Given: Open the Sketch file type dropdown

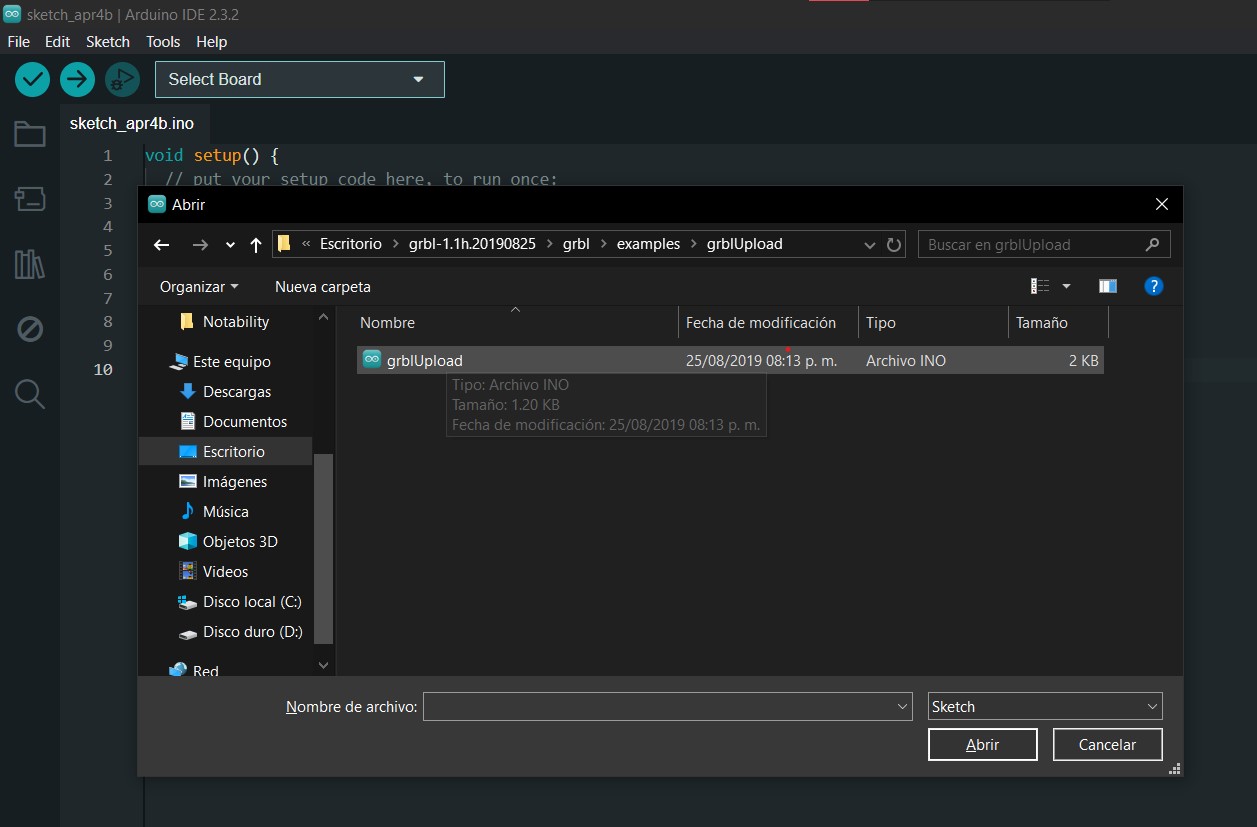Looking at the screenshot, I should (x=1045, y=706).
